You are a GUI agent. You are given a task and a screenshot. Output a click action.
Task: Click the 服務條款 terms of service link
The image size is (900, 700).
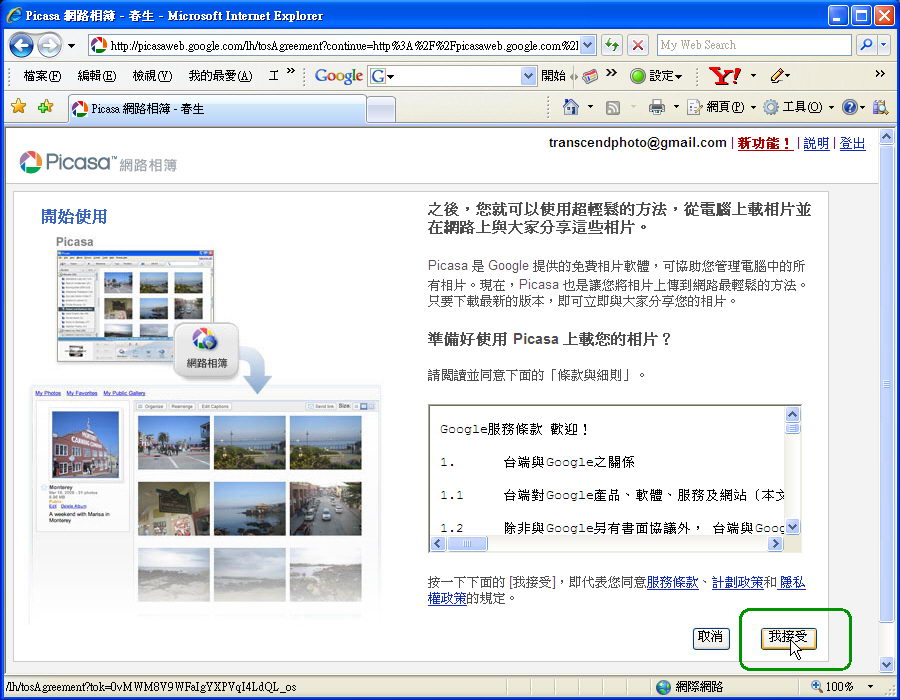click(672, 582)
